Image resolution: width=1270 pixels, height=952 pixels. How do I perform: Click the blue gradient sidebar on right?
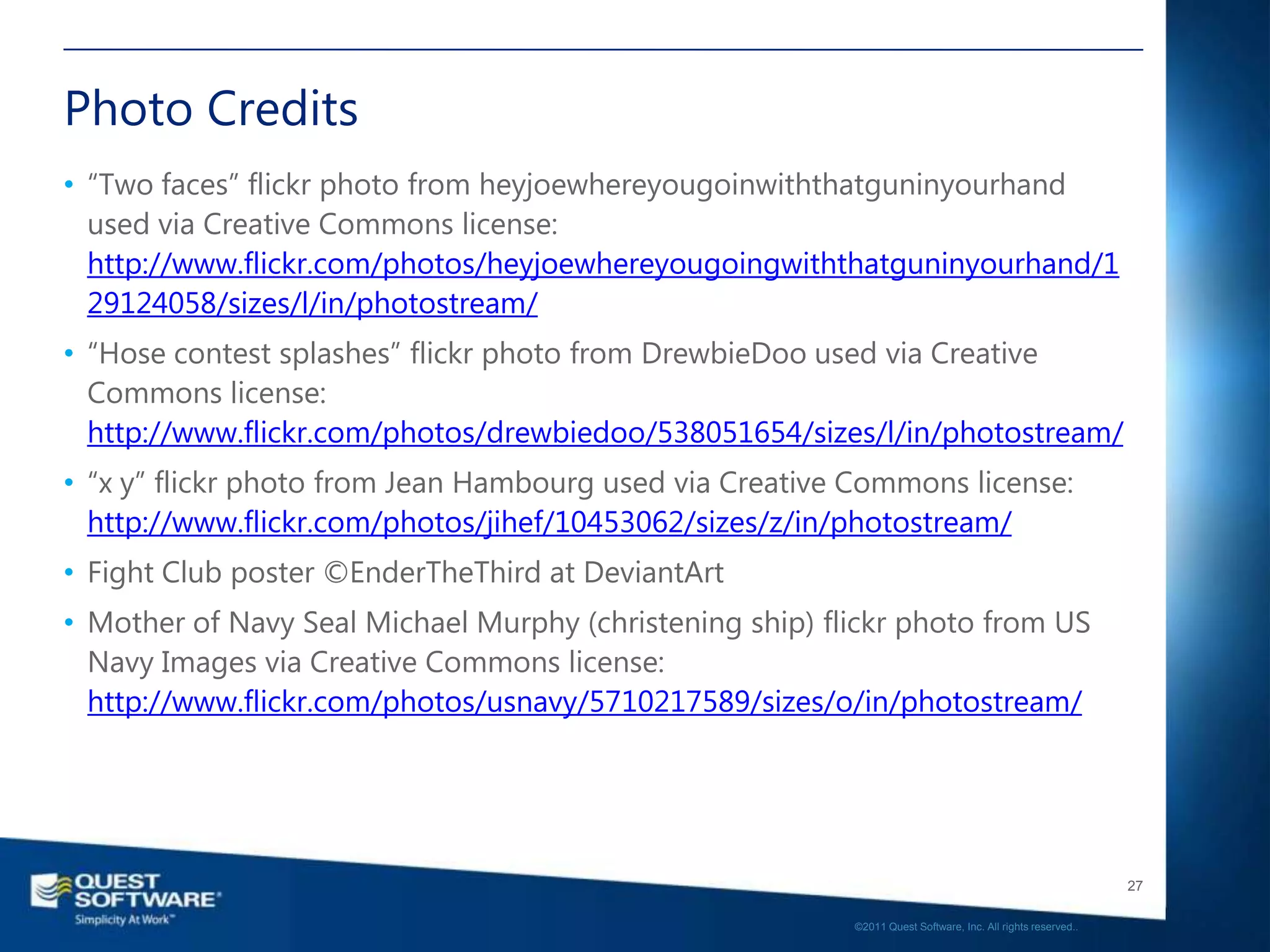[x=1217, y=434]
